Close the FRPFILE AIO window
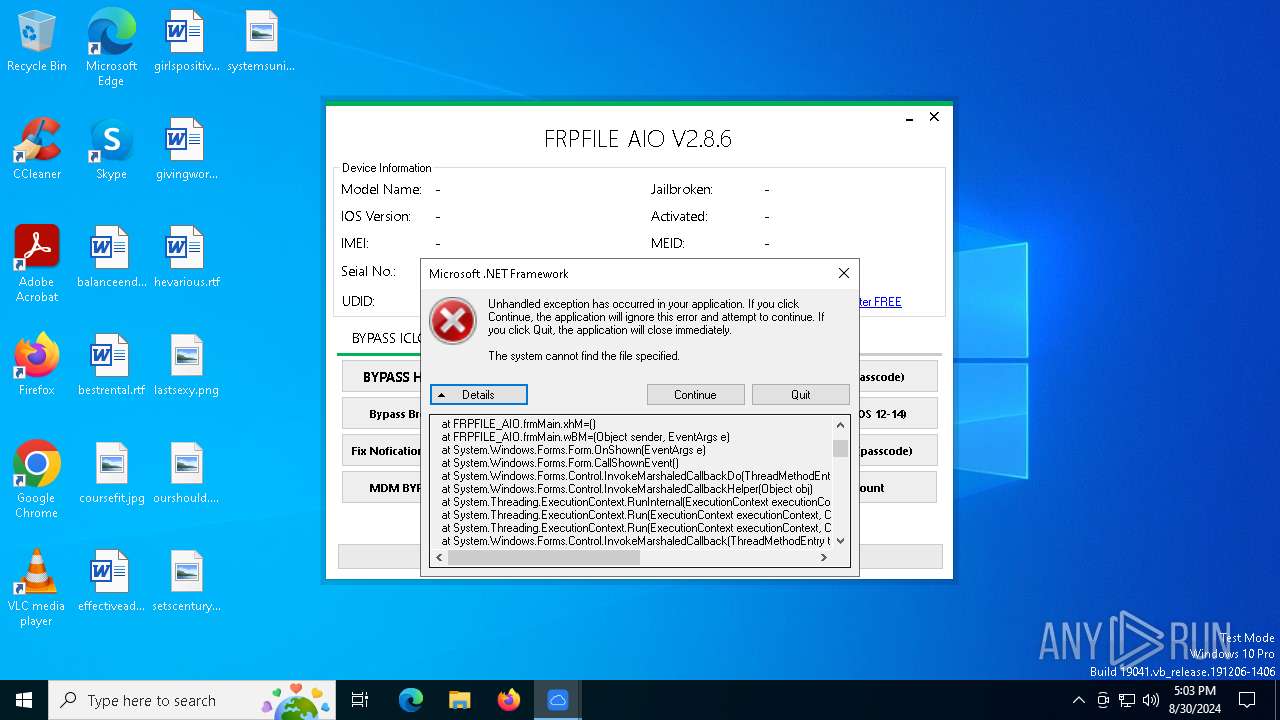The height and width of the screenshot is (720, 1280). coord(934,117)
